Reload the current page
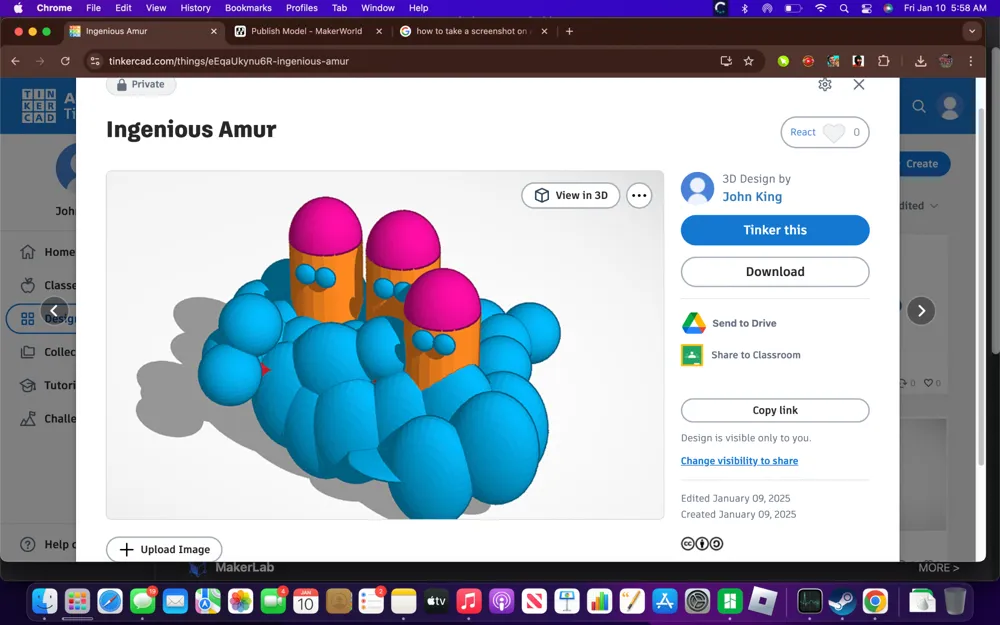1000x625 pixels. pyautogui.click(x=65, y=61)
